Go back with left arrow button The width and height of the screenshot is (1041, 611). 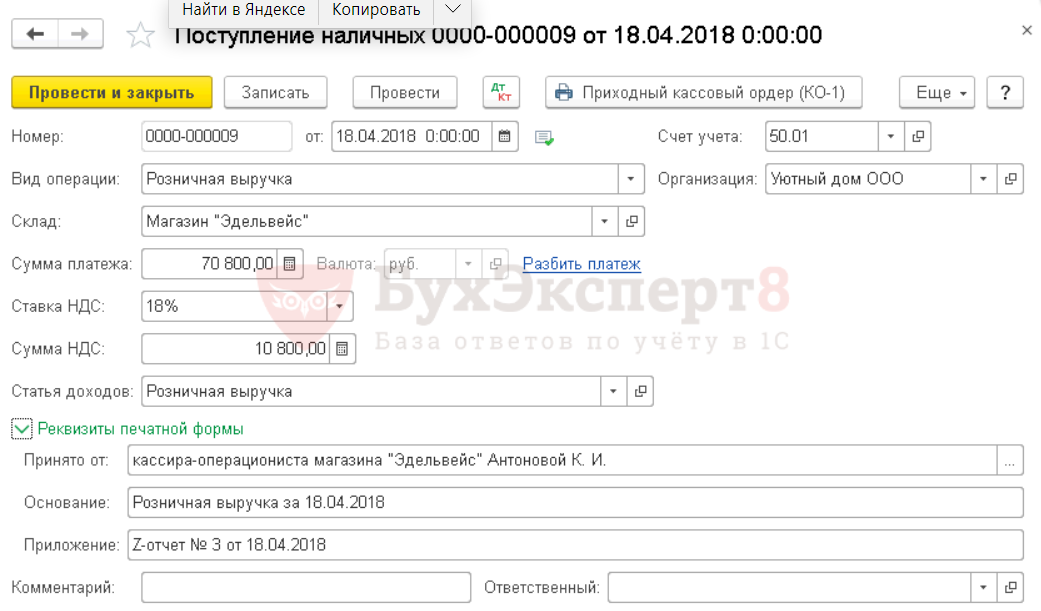tap(35, 34)
